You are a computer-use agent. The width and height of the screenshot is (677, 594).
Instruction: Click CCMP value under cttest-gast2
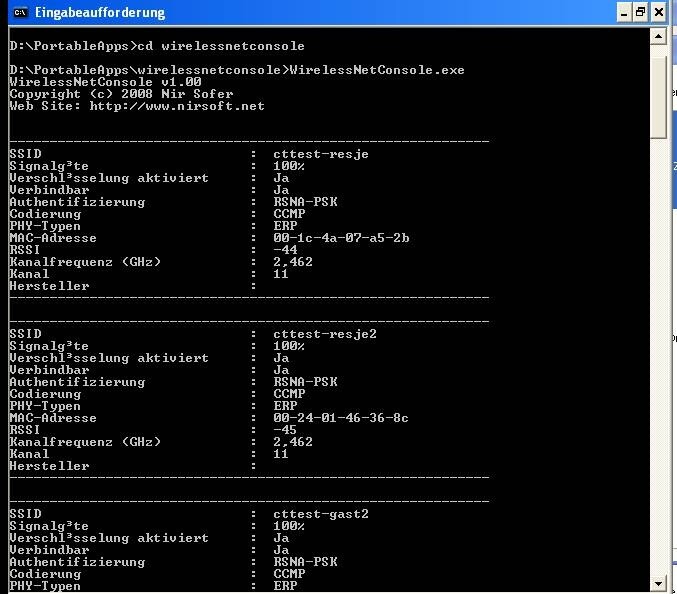point(289,575)
